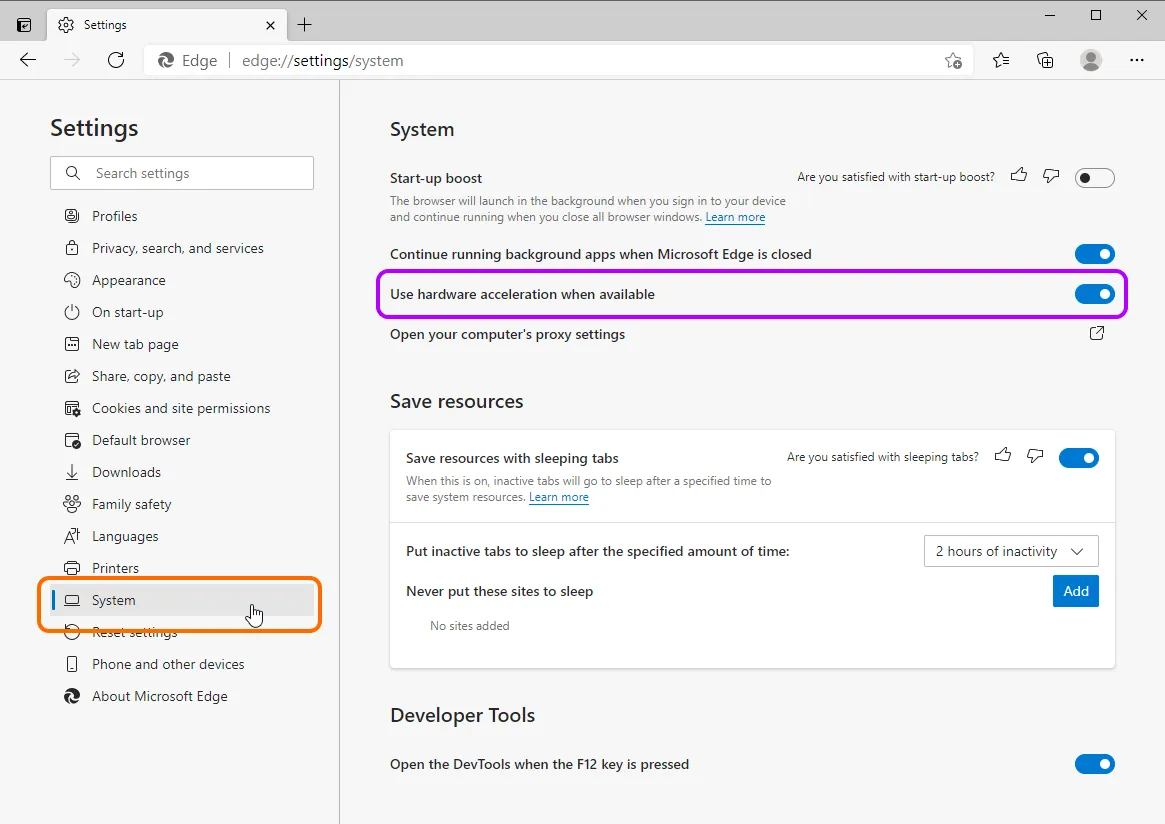Turn off hardware acceleration toggle
1165x824 pixels.
pyautogui.click(x=1094, y=294)
